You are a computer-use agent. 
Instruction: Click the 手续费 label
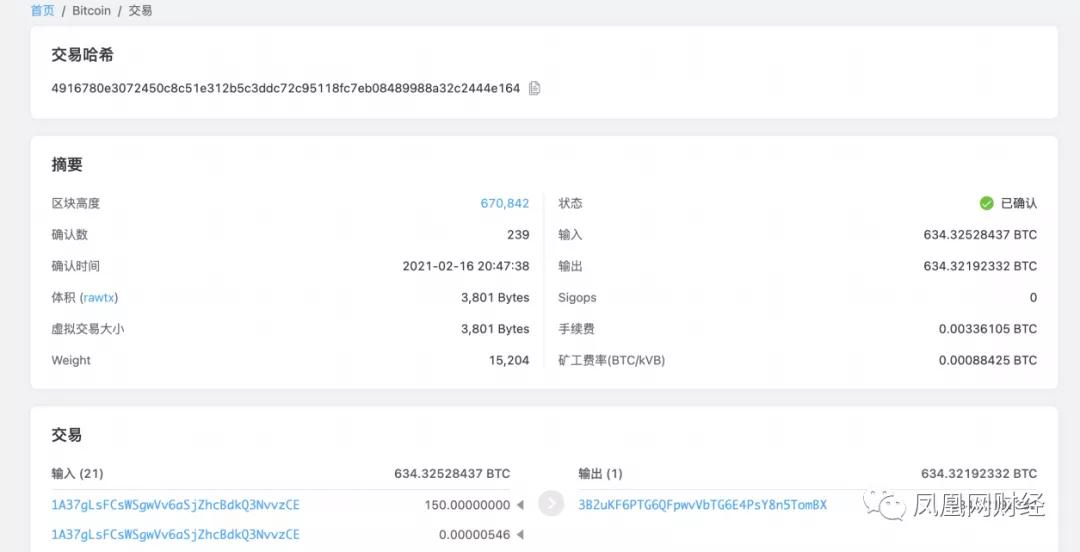click(577, 329)
